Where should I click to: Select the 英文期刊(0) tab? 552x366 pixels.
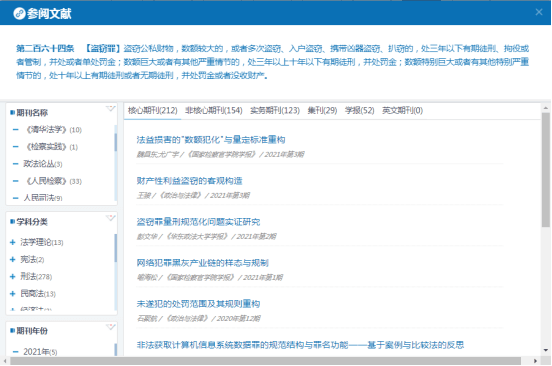(x=402, y=111)
